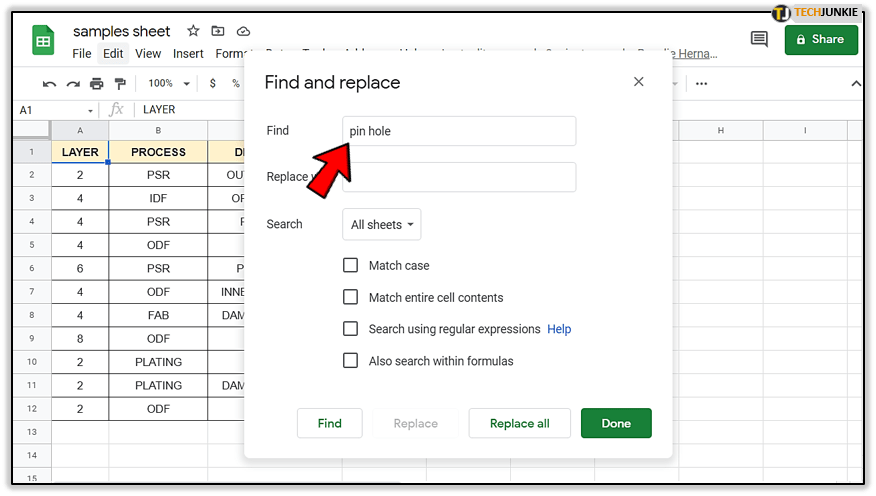Select the paint format roller icon

pyautogui.click(x=121, y=84)
